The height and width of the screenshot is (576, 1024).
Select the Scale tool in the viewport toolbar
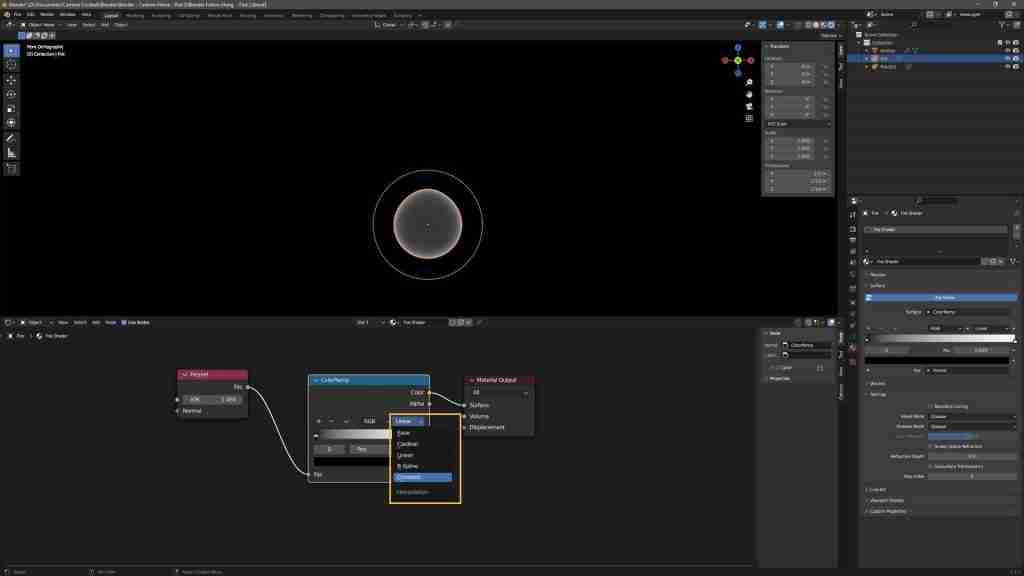pos(11,109)
